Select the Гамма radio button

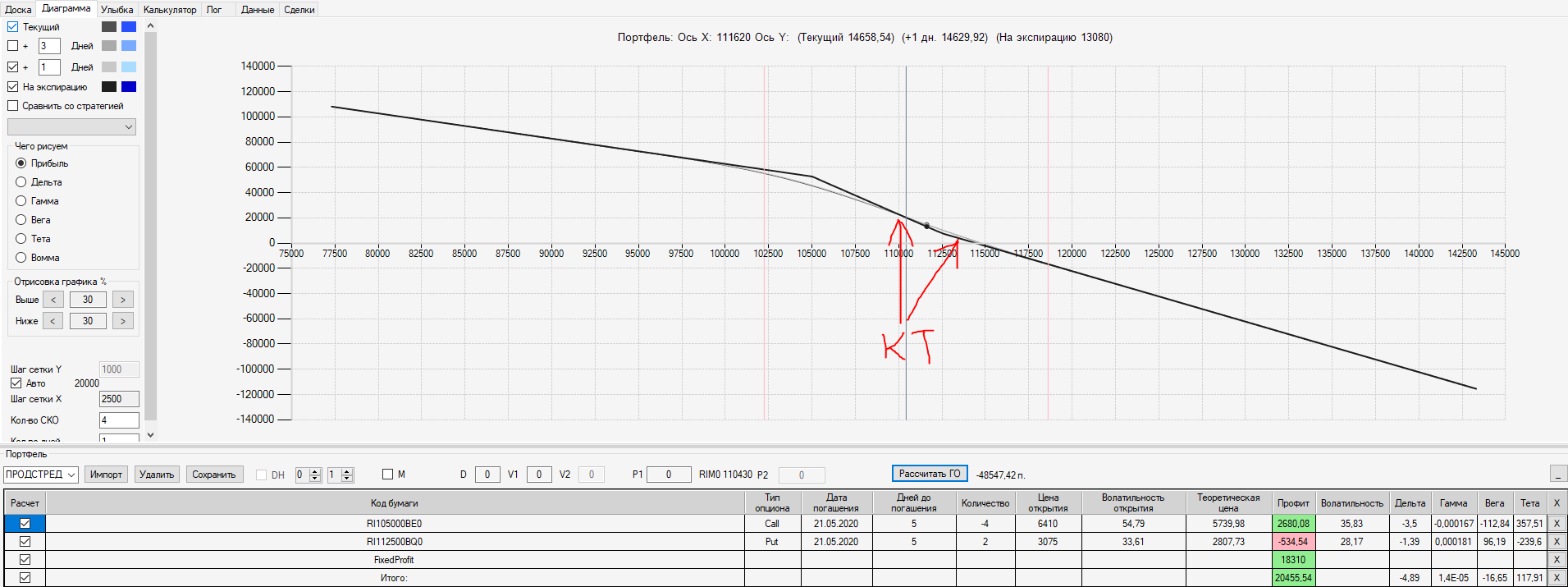(21, 201)
